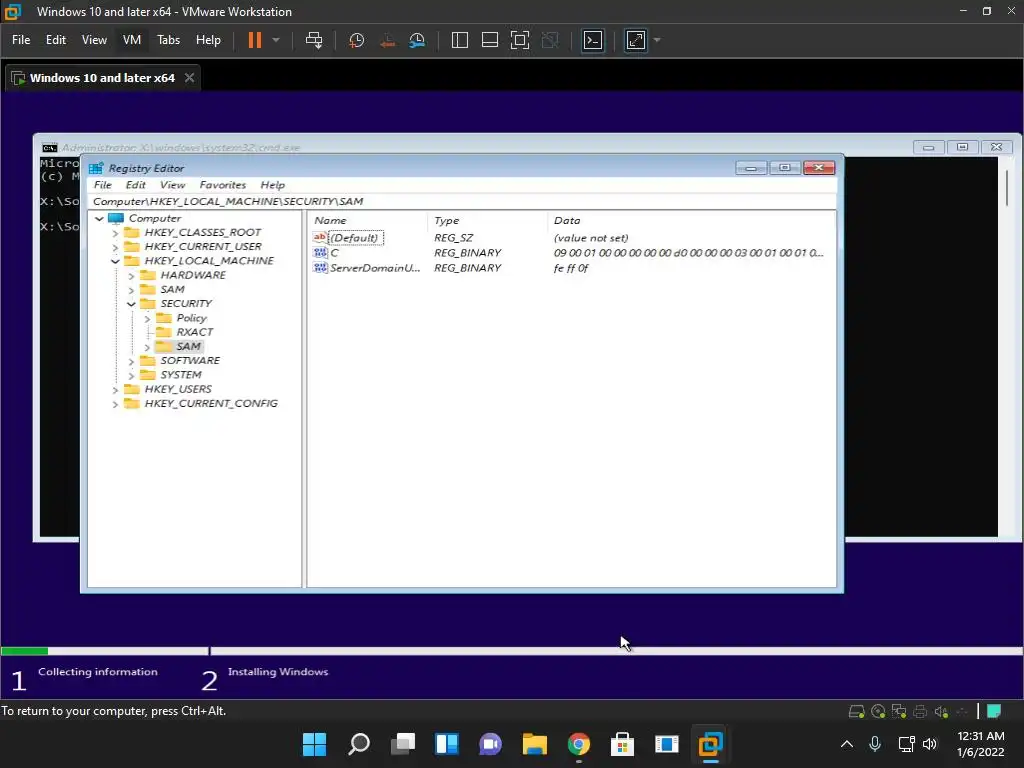1024x768 pixels.
Task: Open the volume control in system tray
Action: (929, 744)
